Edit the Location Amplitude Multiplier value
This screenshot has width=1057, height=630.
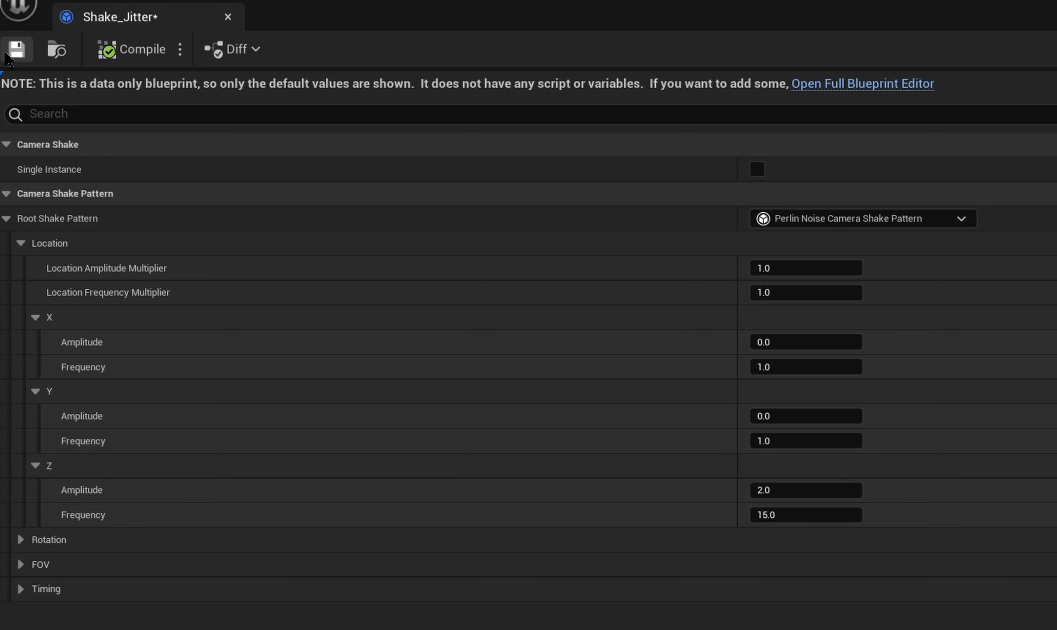[806, 268]
